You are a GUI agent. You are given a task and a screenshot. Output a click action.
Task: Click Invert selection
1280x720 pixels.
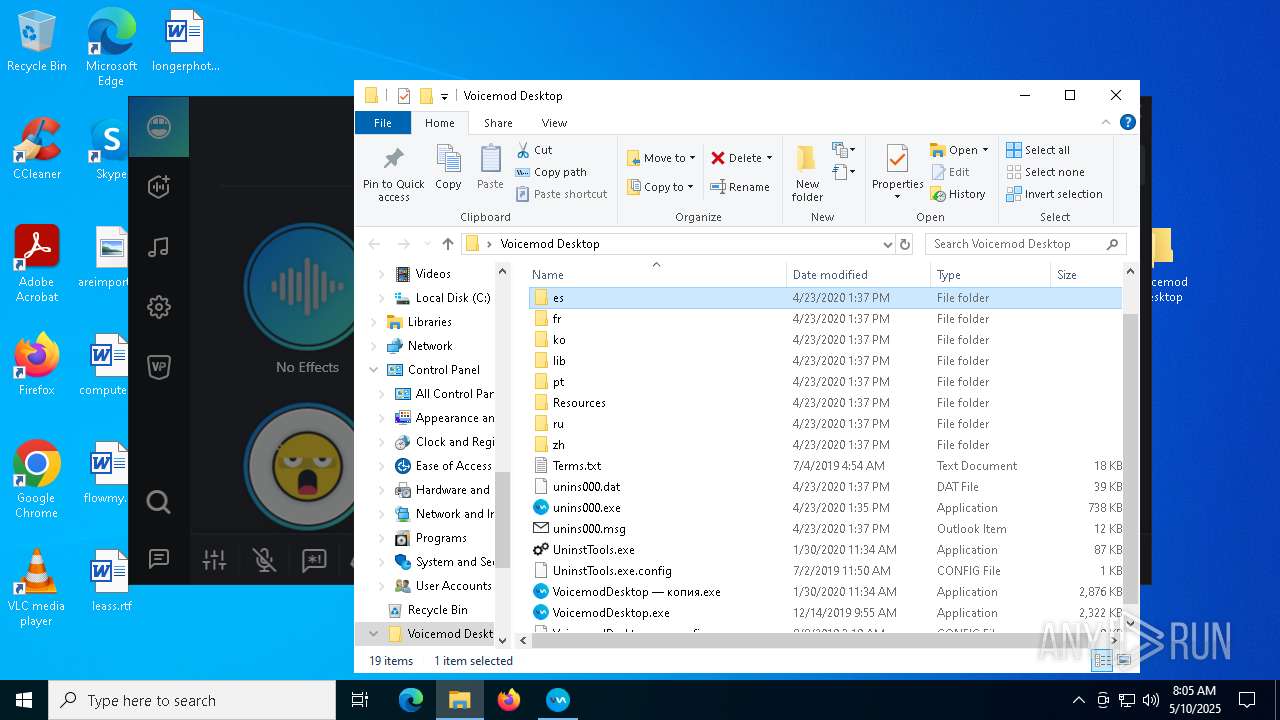[x=1054, y=194]
